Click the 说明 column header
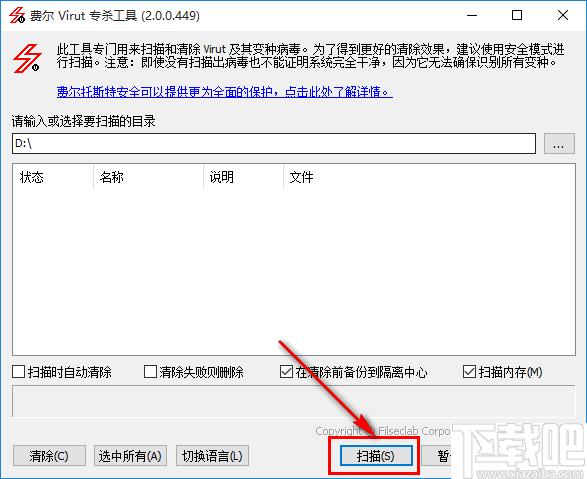 (x=243, y=177)
